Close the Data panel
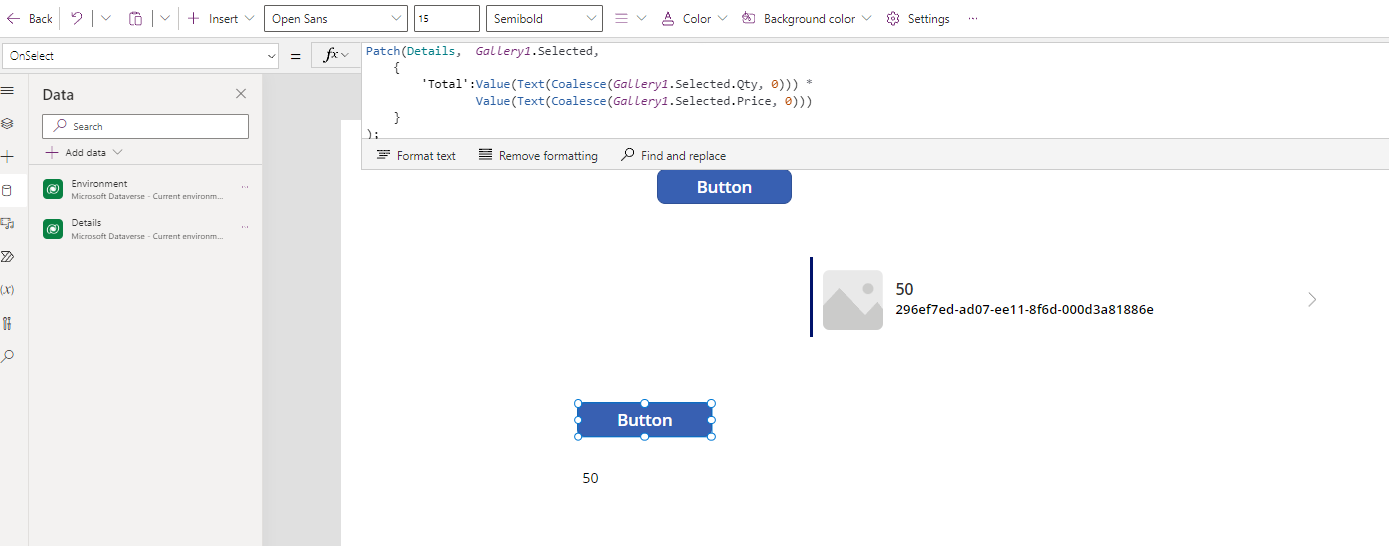Viewport: 1389px width, 546px height. pos(241,94)
